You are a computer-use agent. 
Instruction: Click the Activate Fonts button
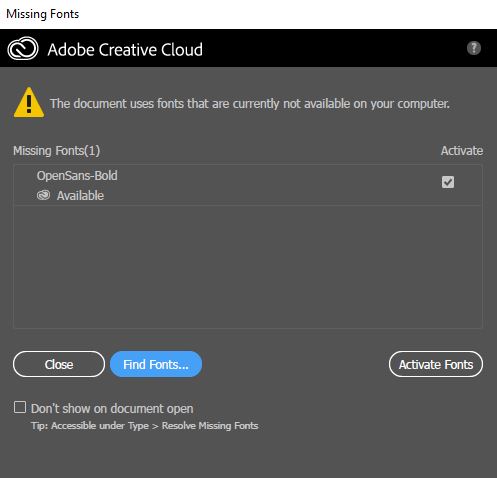[x=436, y=364]
